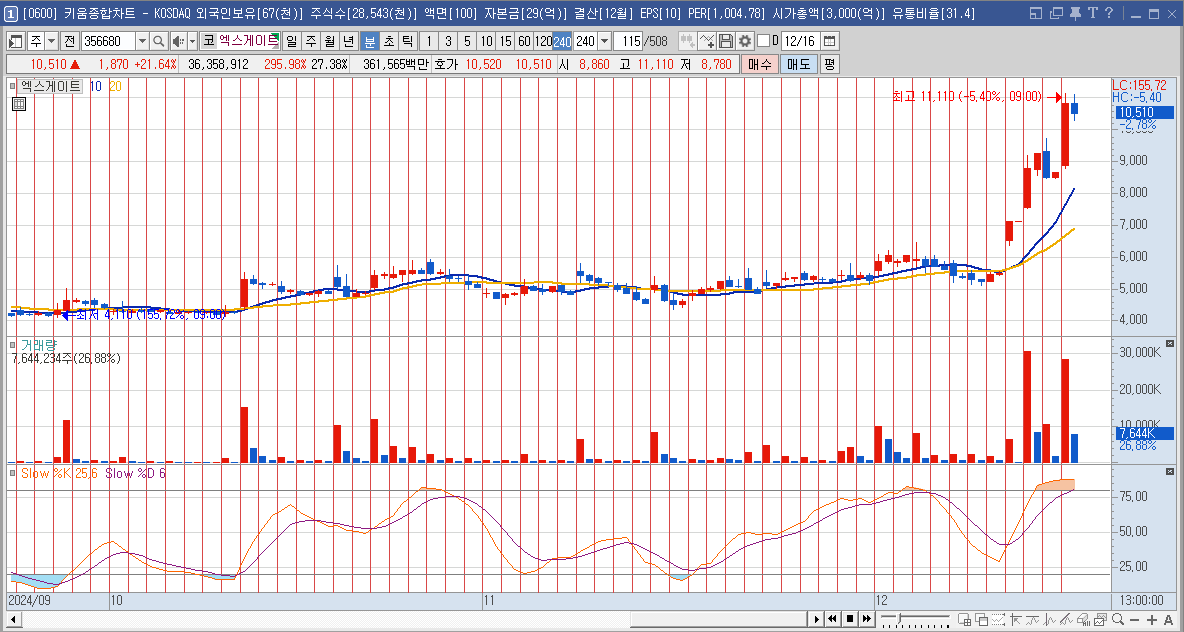Click the diagonal line drawing tool icon
Screen dimensions: 1184x632
point(1066,620)
